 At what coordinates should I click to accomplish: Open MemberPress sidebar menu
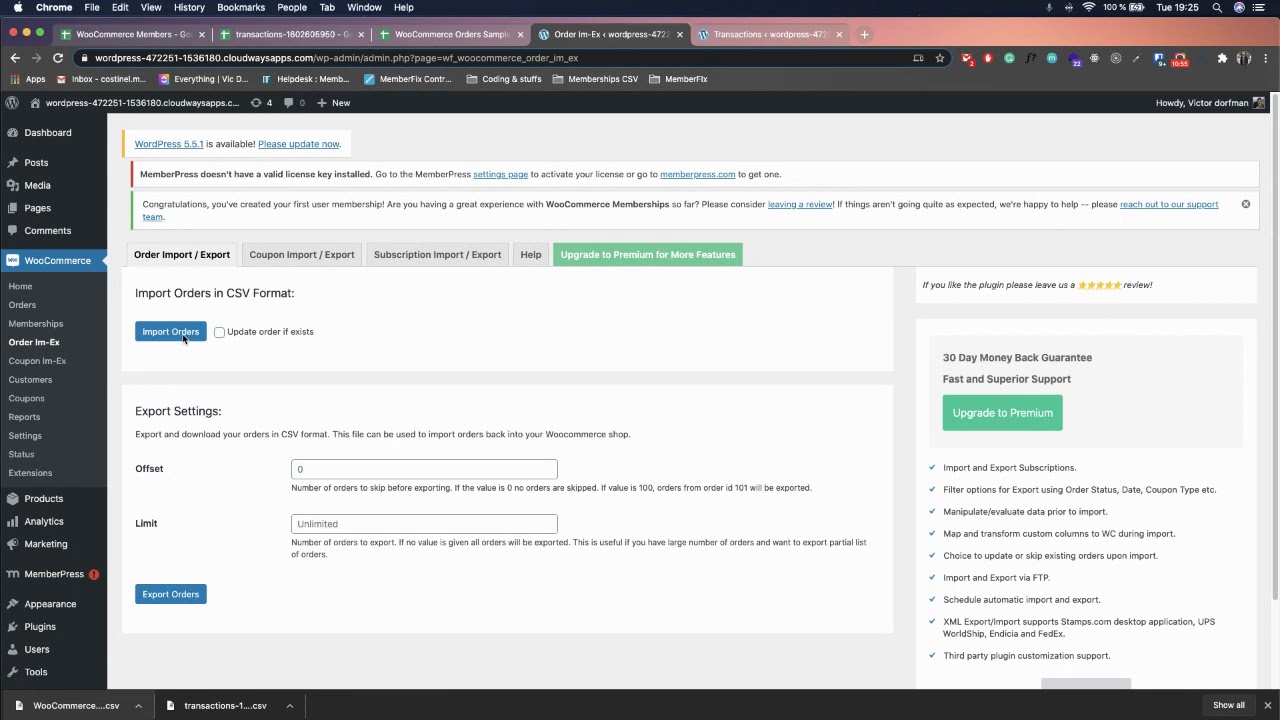click(53, 574)
